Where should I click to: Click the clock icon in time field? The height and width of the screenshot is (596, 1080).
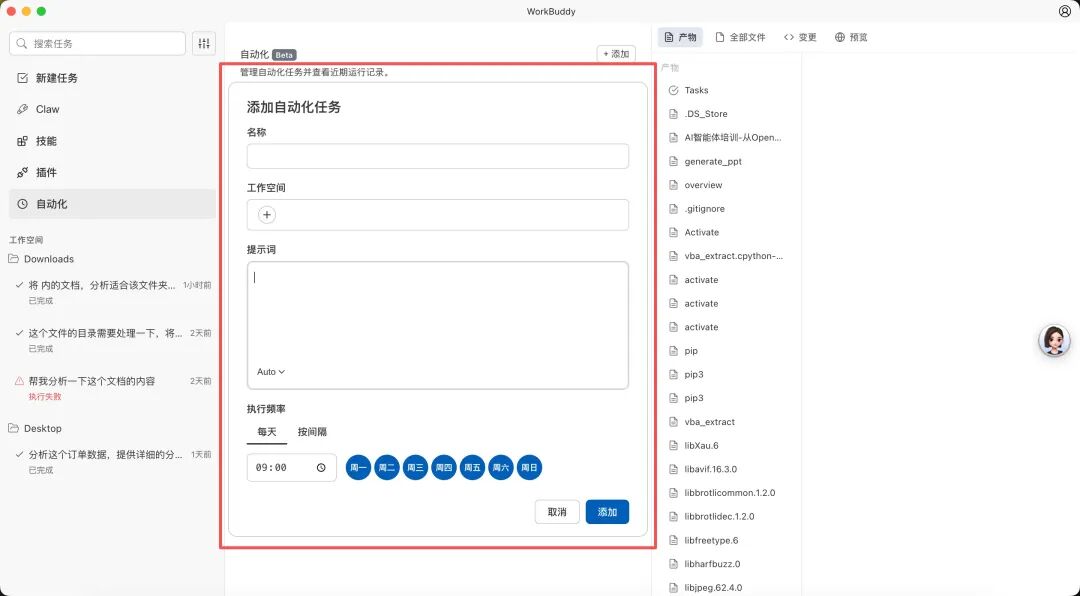[x=321, y=468]
